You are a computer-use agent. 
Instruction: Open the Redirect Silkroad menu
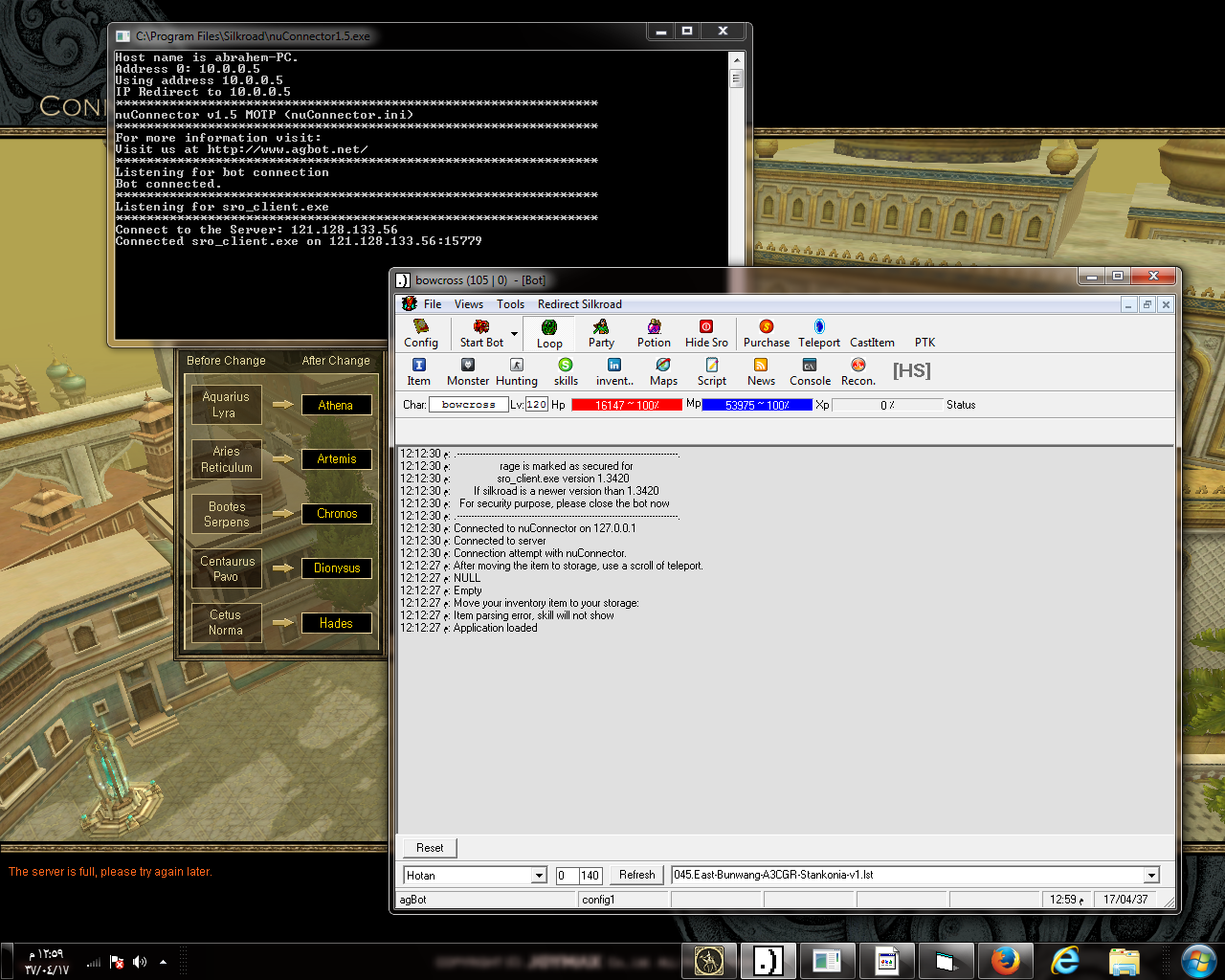click(x=579, y=304)
